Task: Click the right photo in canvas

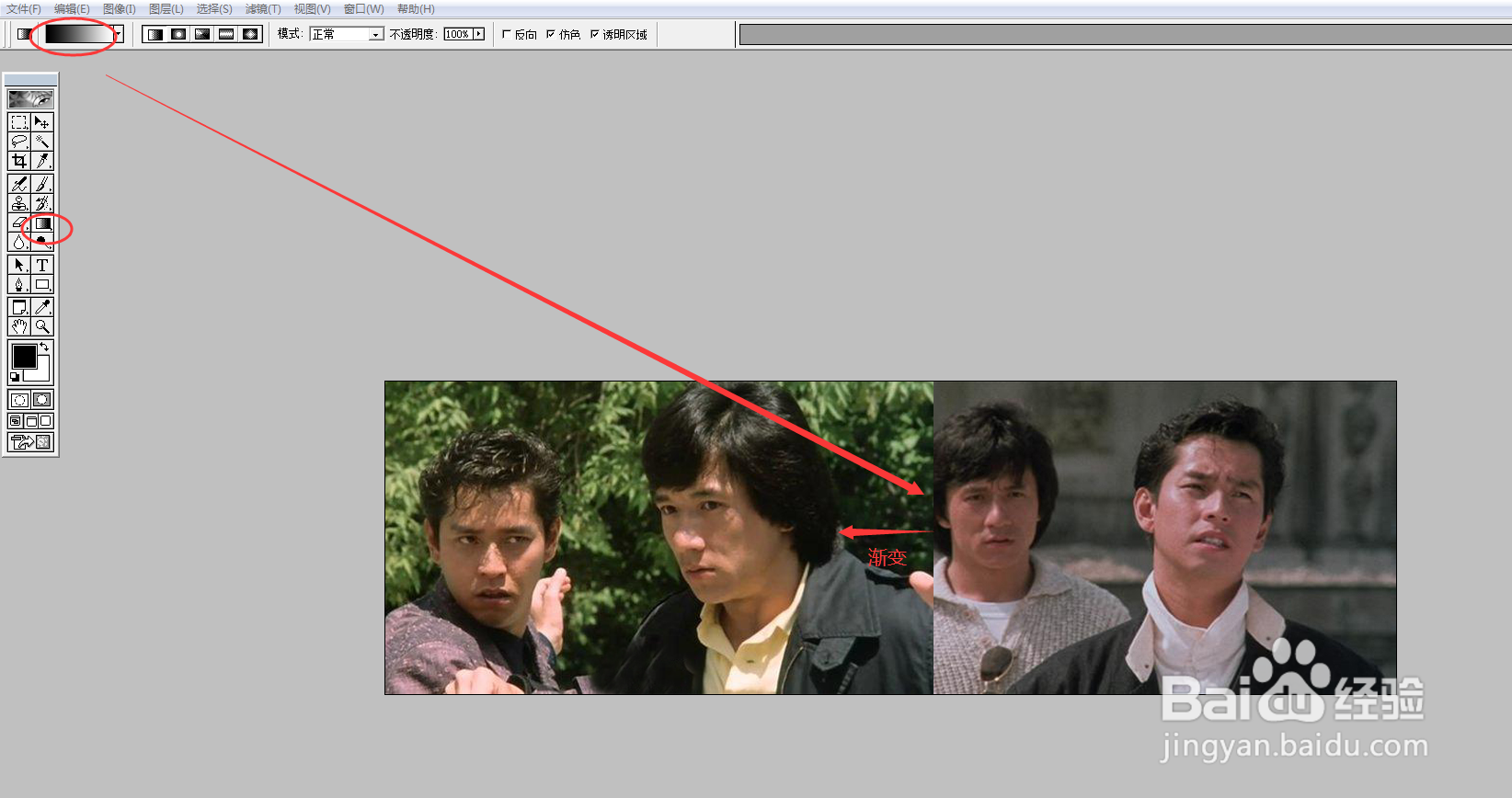Action: click(x=1164, y=538)
